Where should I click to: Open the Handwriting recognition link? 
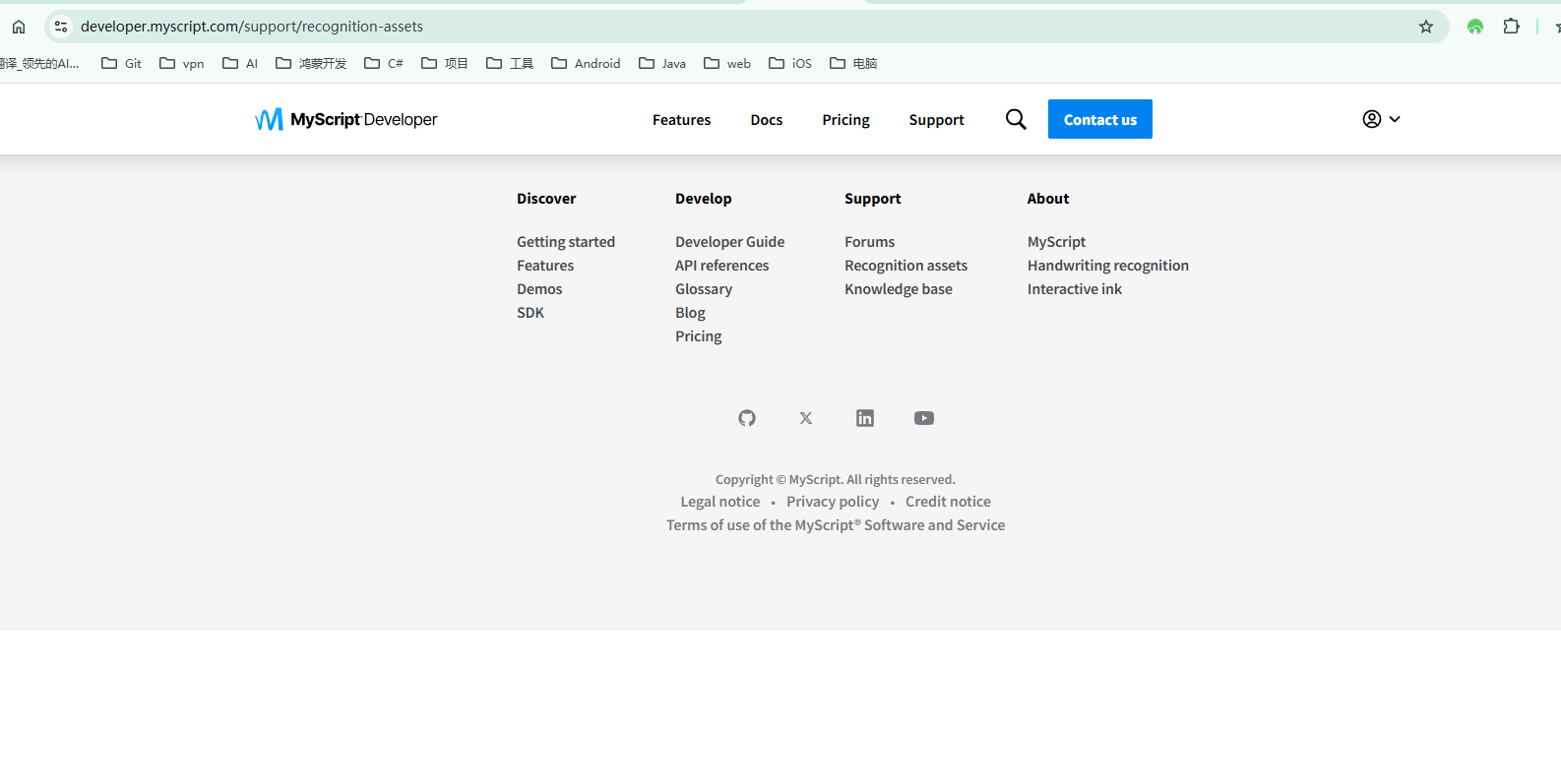pyautogui.click(x=1108, y=266)
